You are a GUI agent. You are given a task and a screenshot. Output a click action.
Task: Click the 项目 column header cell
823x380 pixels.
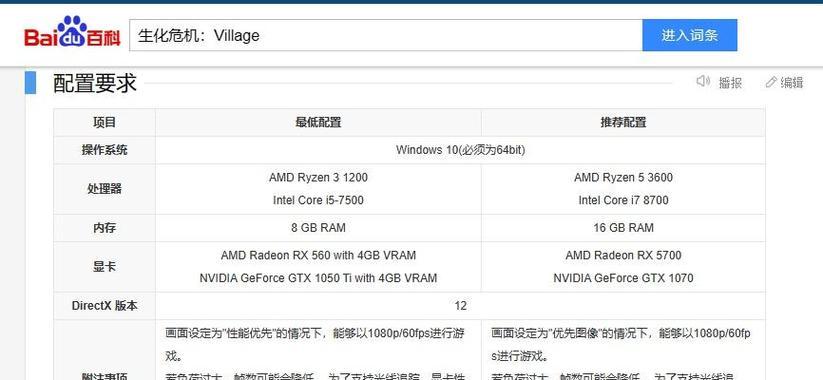pos(104,122)
